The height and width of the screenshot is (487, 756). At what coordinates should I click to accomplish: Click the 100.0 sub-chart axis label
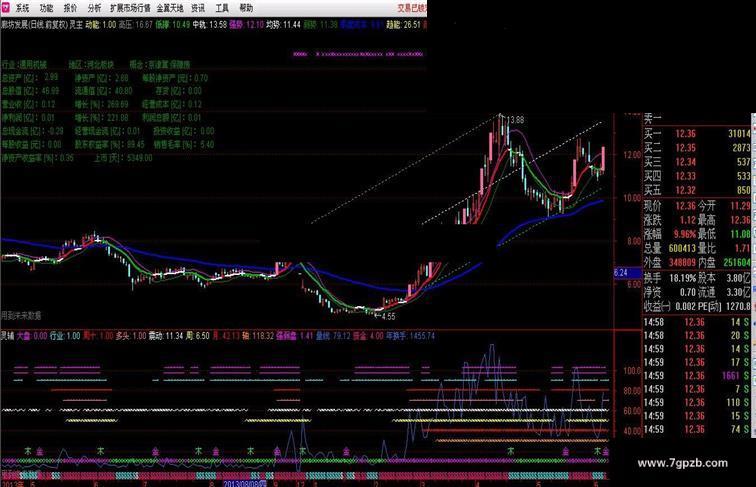point(632,371)
